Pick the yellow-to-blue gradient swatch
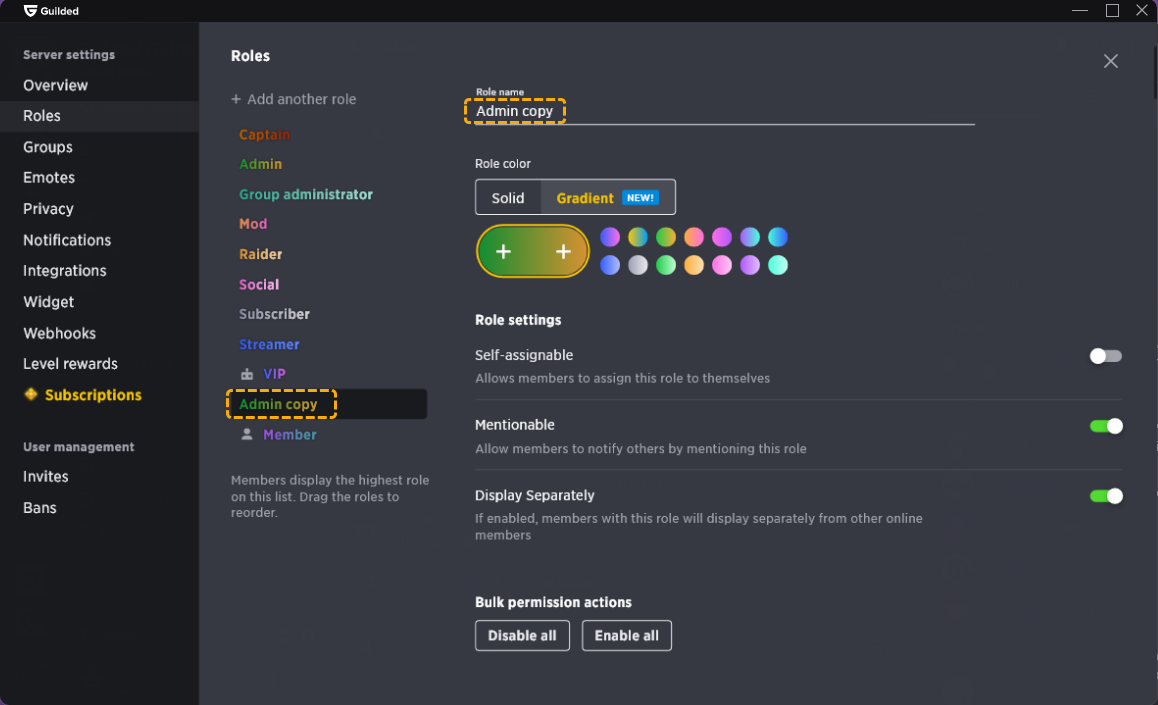The height and width of the screenshot is (705, 1158). tap(638, 237)
